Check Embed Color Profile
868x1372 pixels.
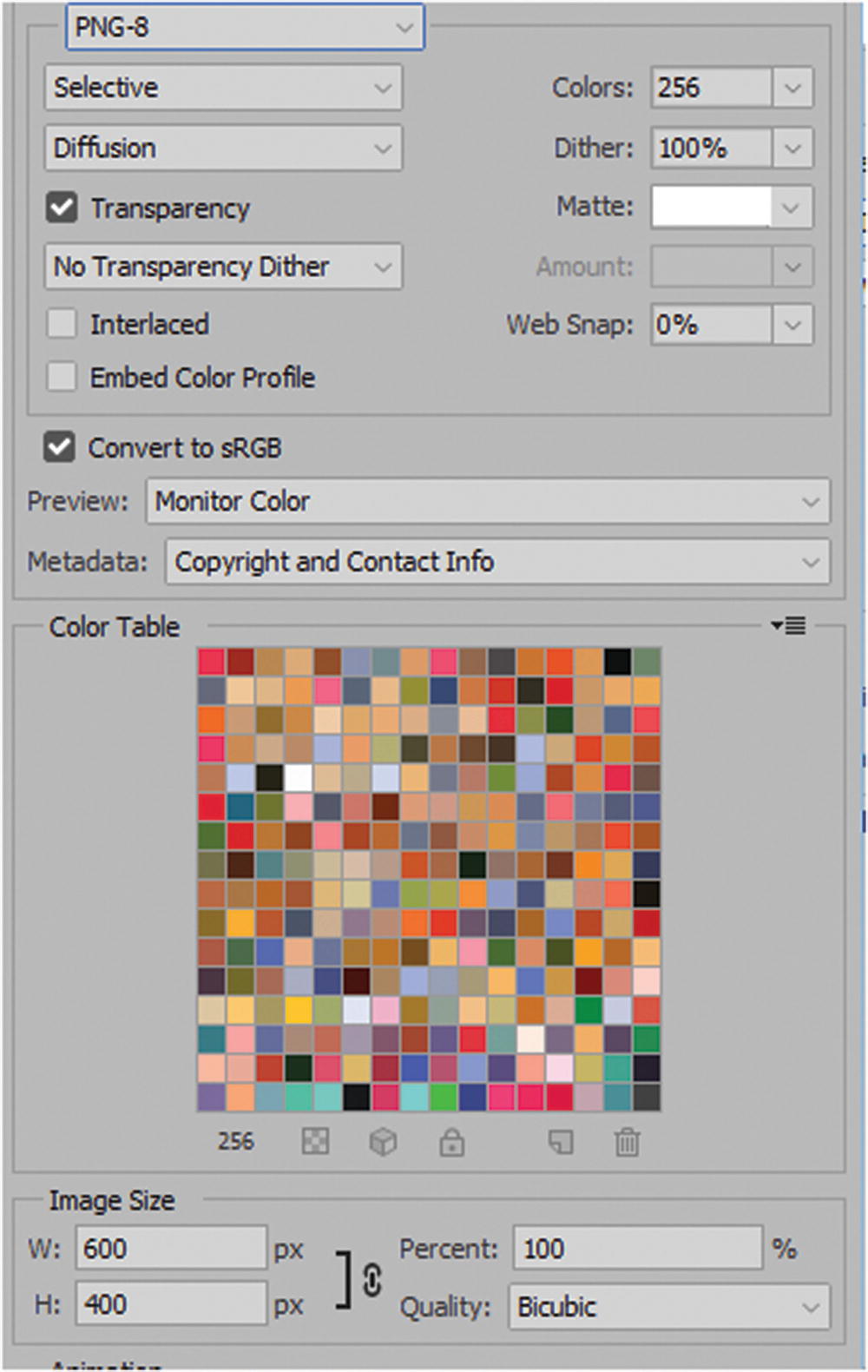(x=61, y=377)
